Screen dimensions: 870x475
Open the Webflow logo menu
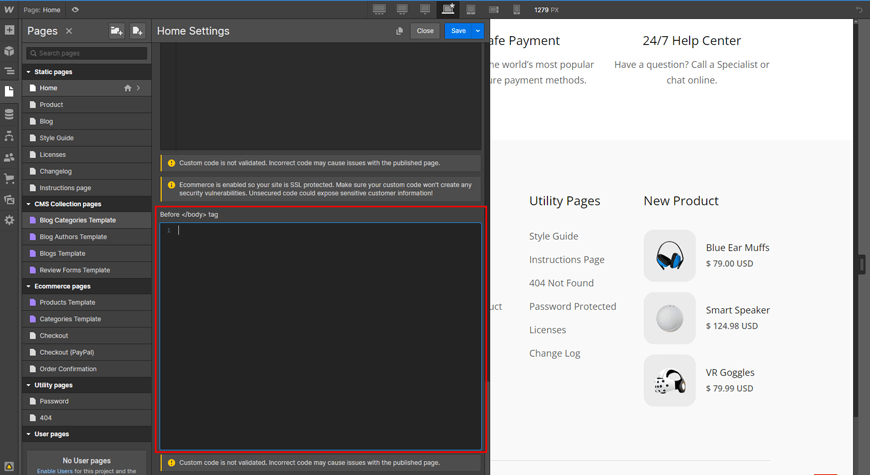point(9,9)
